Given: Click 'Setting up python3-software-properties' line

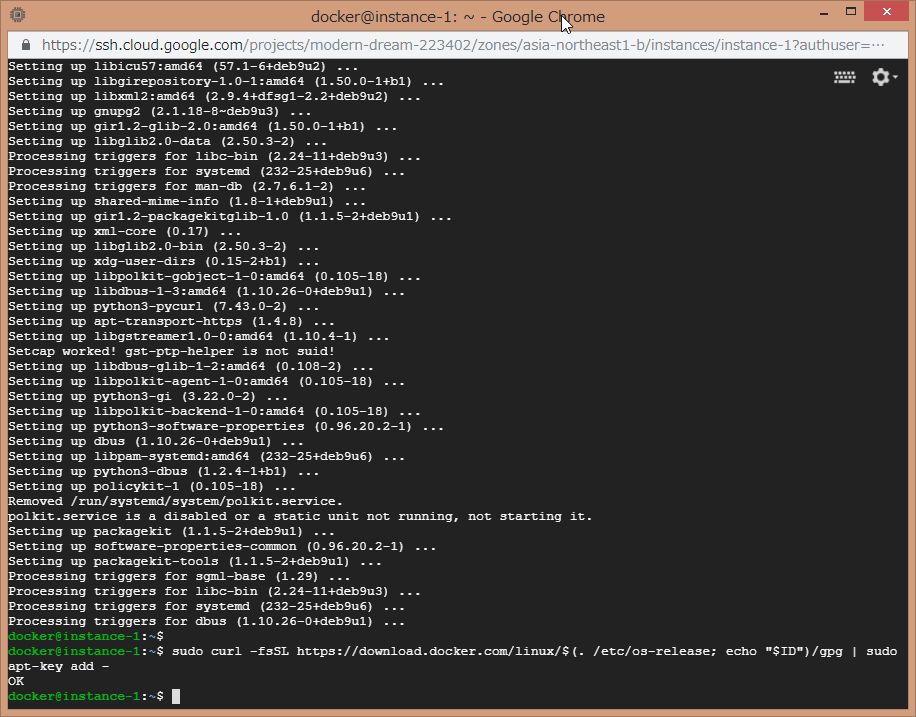Looking at the screenshot, I should click(x=226, y=427).
